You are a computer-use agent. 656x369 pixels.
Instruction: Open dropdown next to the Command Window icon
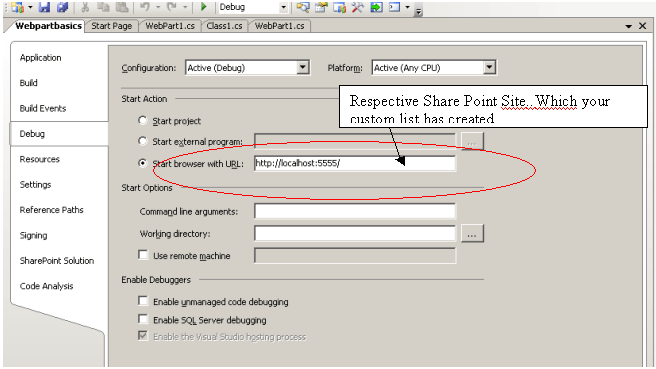[x=407, y=7]
